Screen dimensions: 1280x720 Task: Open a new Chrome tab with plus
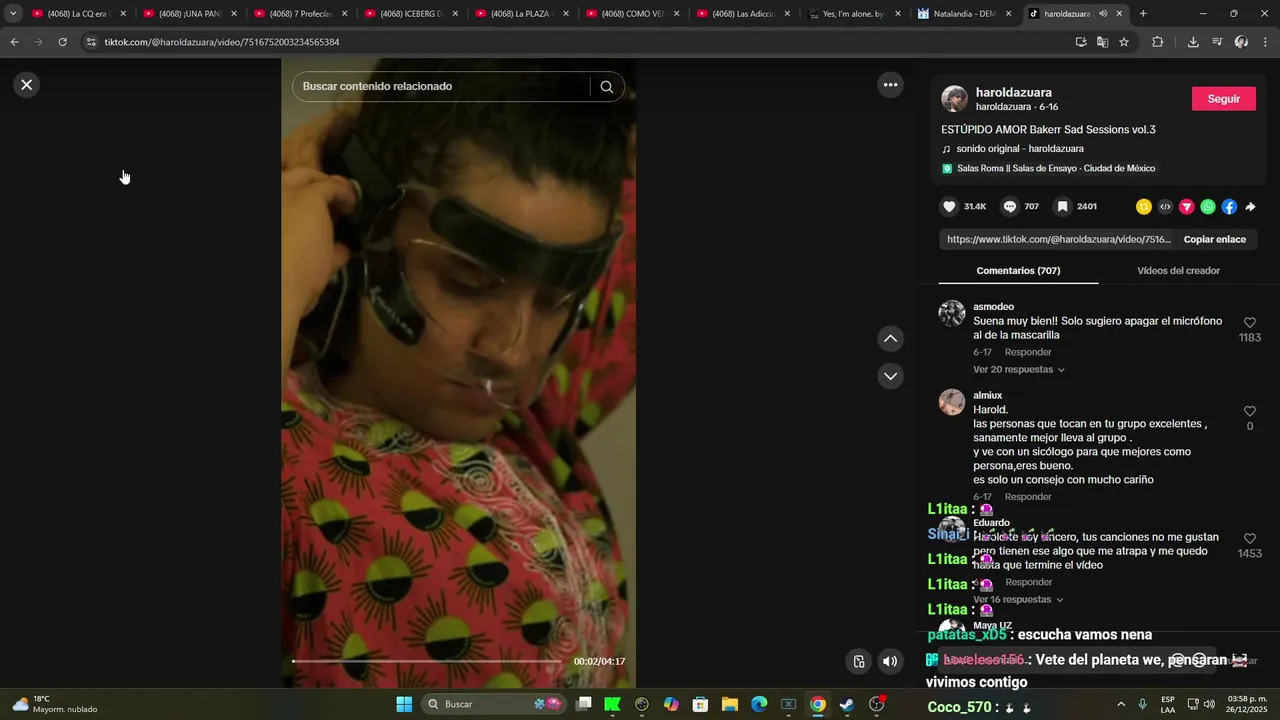tap(1143, 14)
